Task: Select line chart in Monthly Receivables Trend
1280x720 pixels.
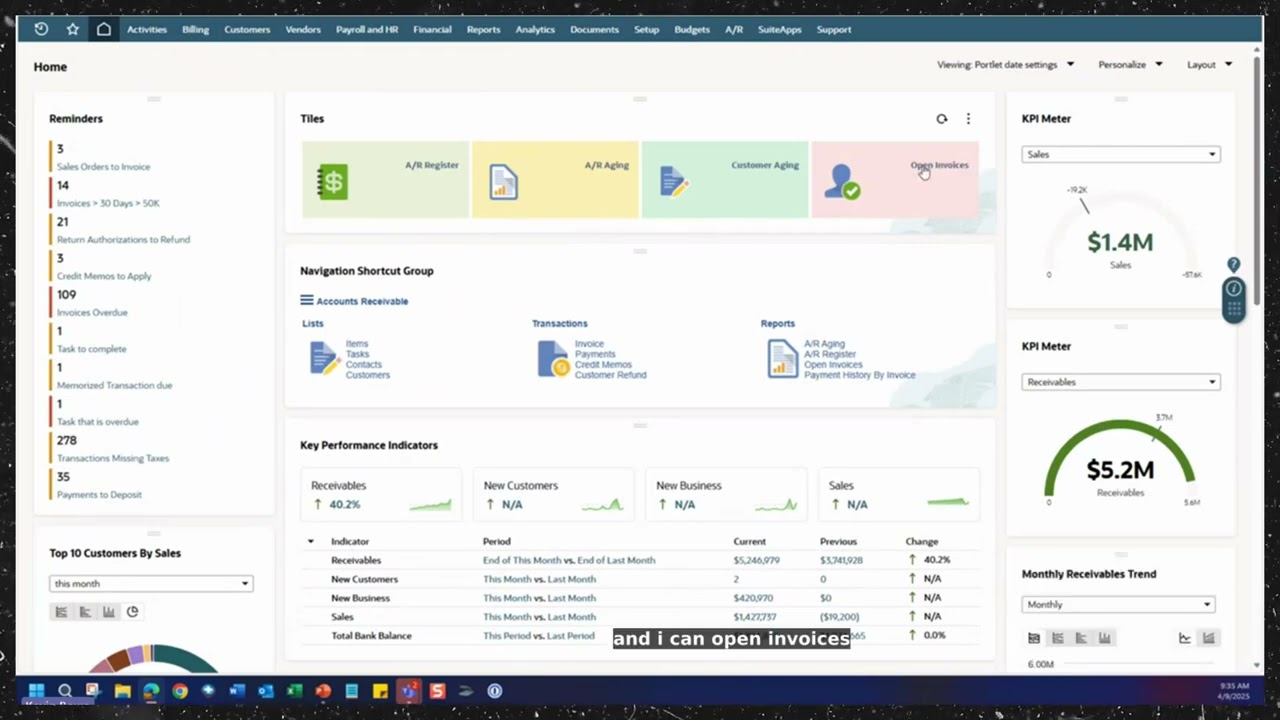Action: tap(1185, 638)
